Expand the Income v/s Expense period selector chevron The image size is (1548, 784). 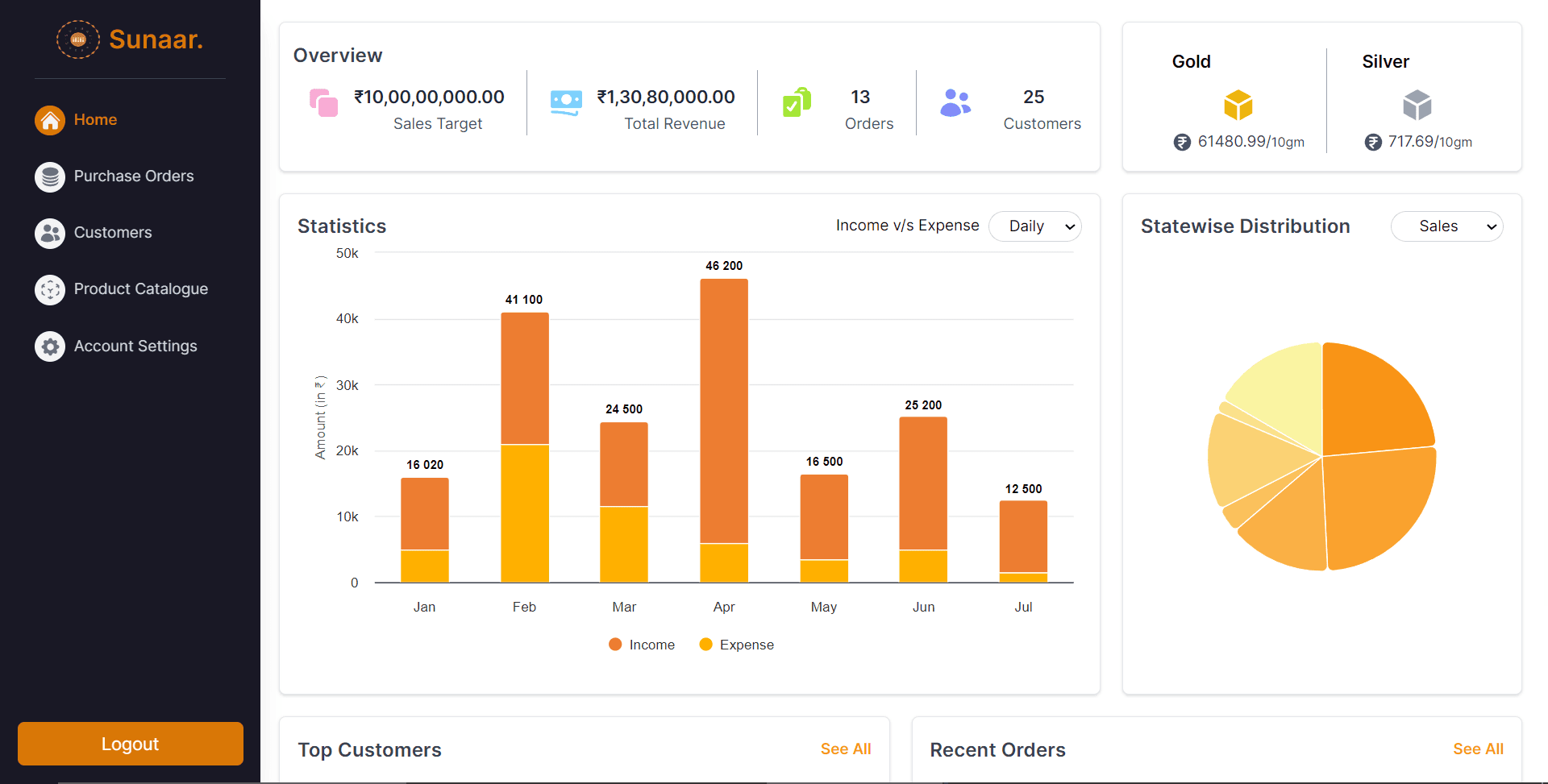pos(1069,226)
